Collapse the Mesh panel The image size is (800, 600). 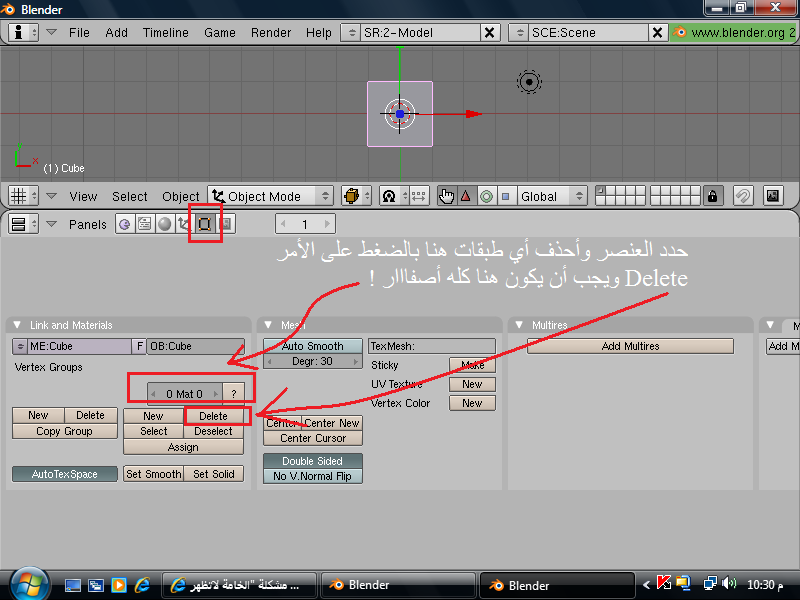pos(268,325)
